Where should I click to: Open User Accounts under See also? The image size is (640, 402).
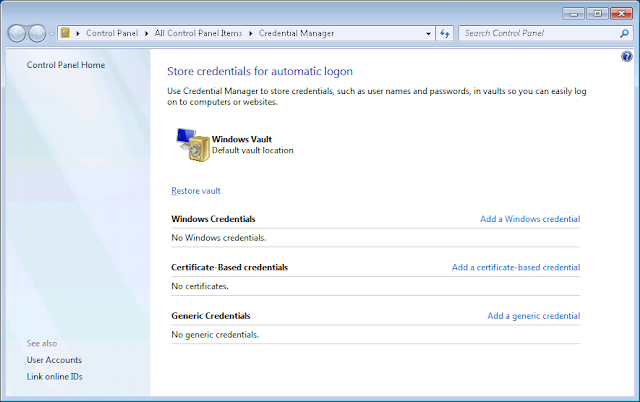(54, 360)
